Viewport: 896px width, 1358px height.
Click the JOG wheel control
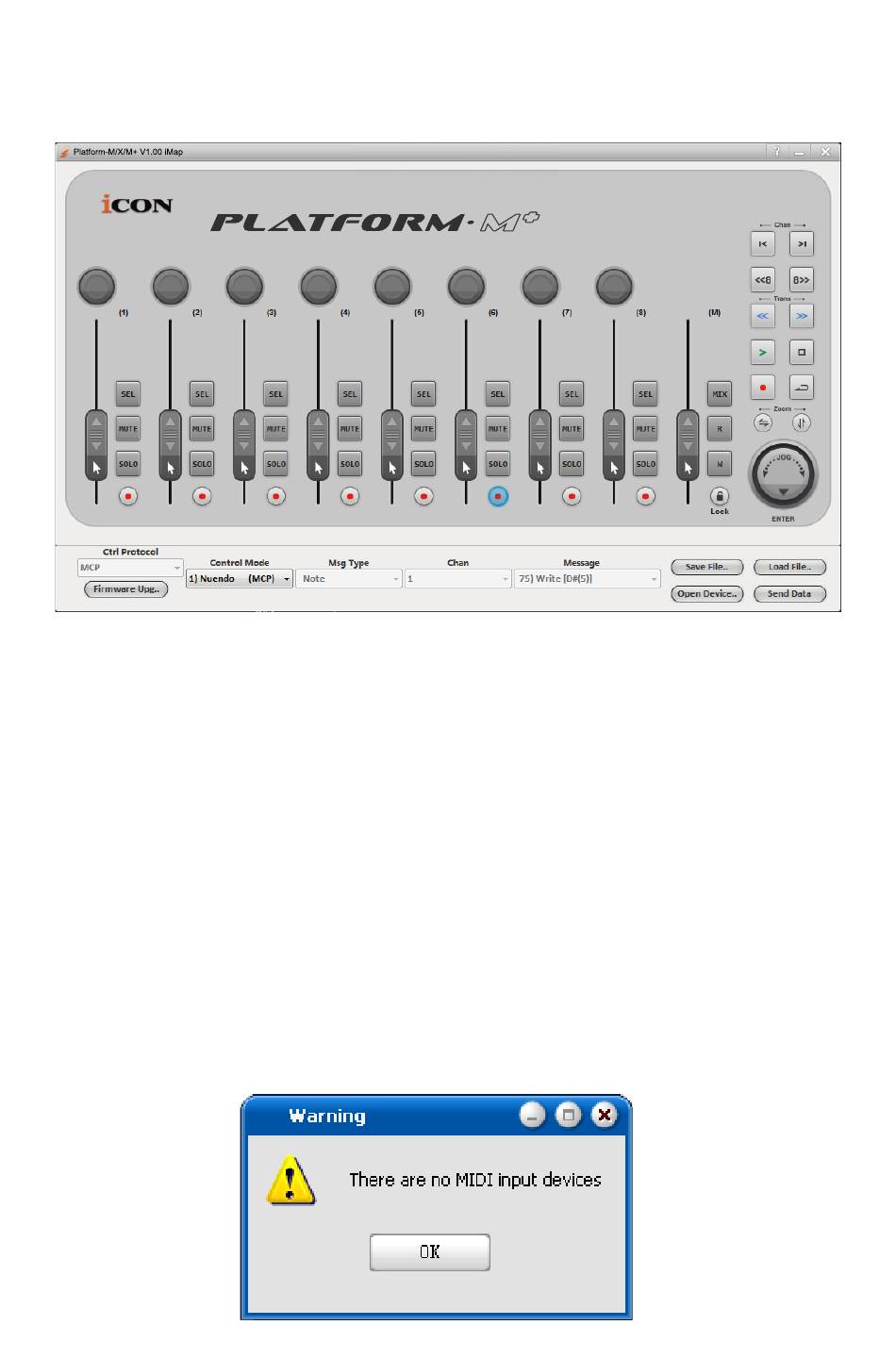click(783, 475)
